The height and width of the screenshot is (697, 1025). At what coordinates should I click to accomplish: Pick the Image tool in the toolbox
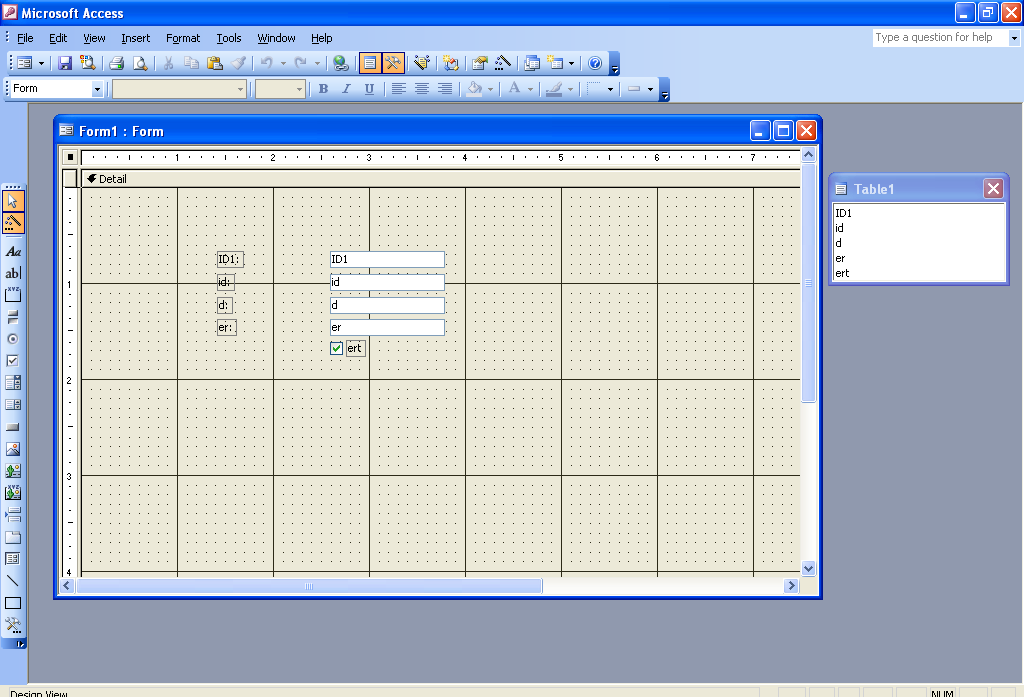[13, 449]
